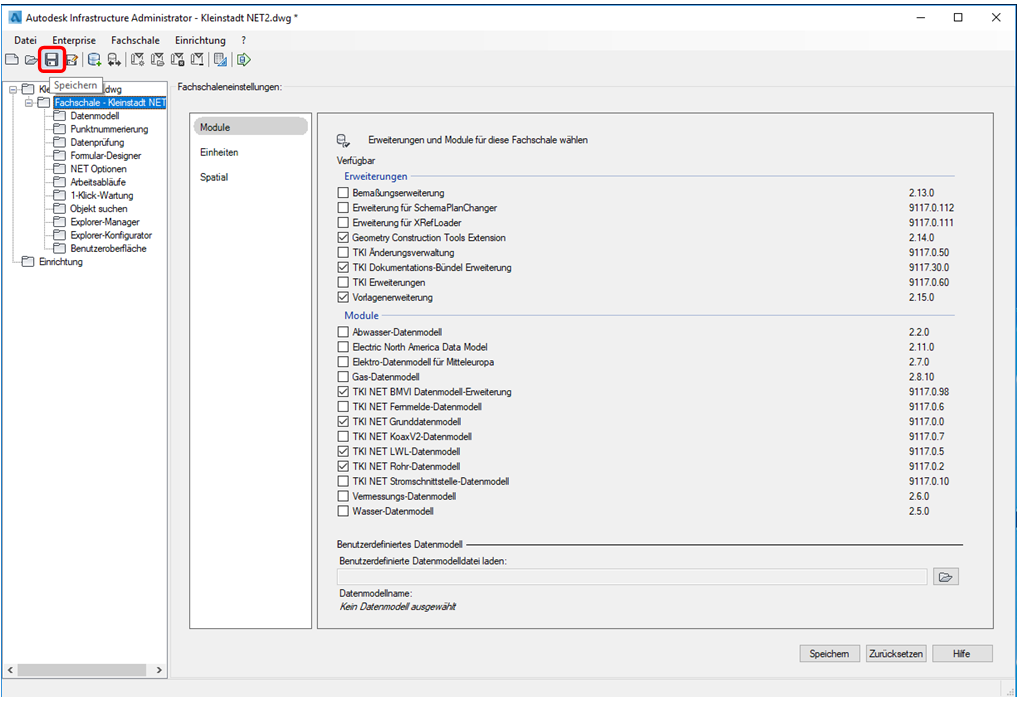Select NET Optionen in the tree
Viewport: 1021px width, 703px height.
(x=98, y=169)
